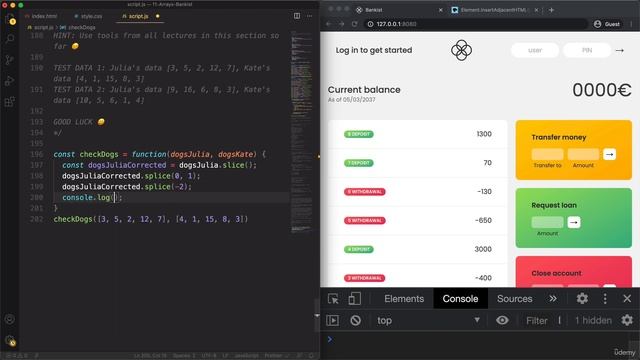Click the -400 withdrawal amount

point(483,278)
